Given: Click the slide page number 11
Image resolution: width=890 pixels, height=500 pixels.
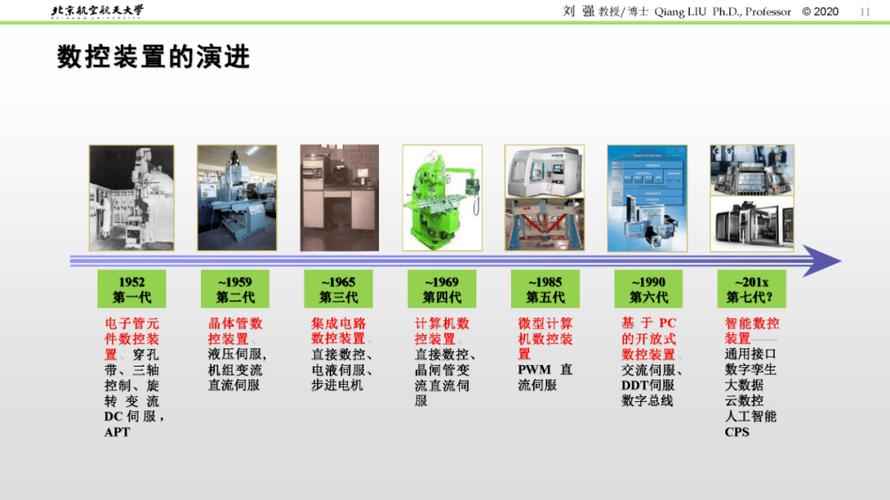Looking at the screenshot, I should pos(865,12).
